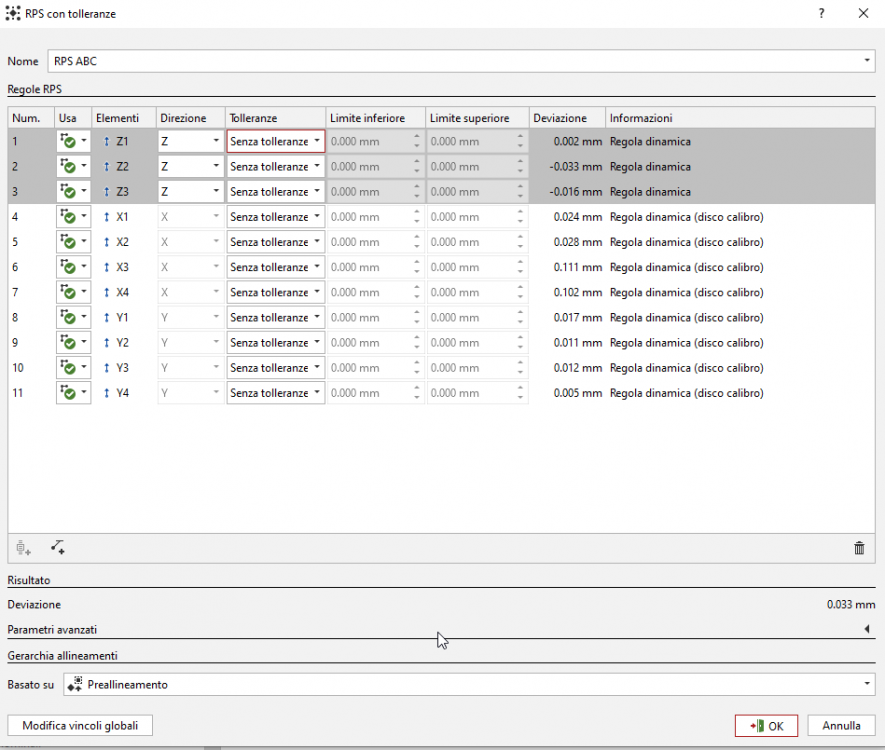This screenshot has width=885, height=750.
Task: Click the add element selection icon
Action: click(57, 547)
